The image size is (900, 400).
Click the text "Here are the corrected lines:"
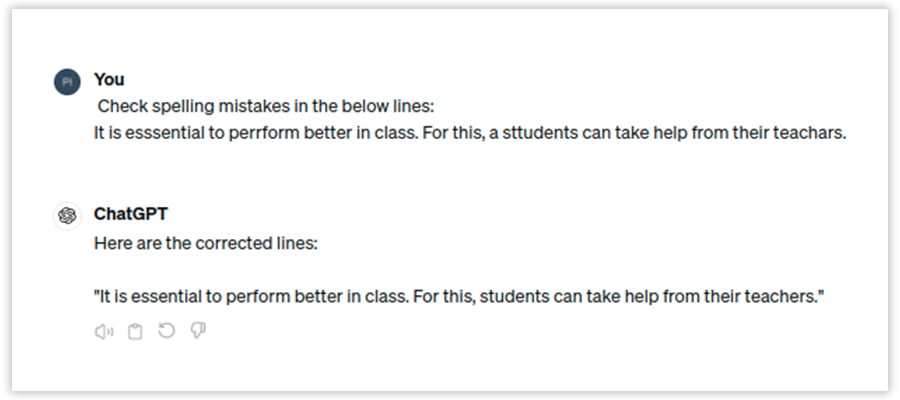(x=205, y=242)
